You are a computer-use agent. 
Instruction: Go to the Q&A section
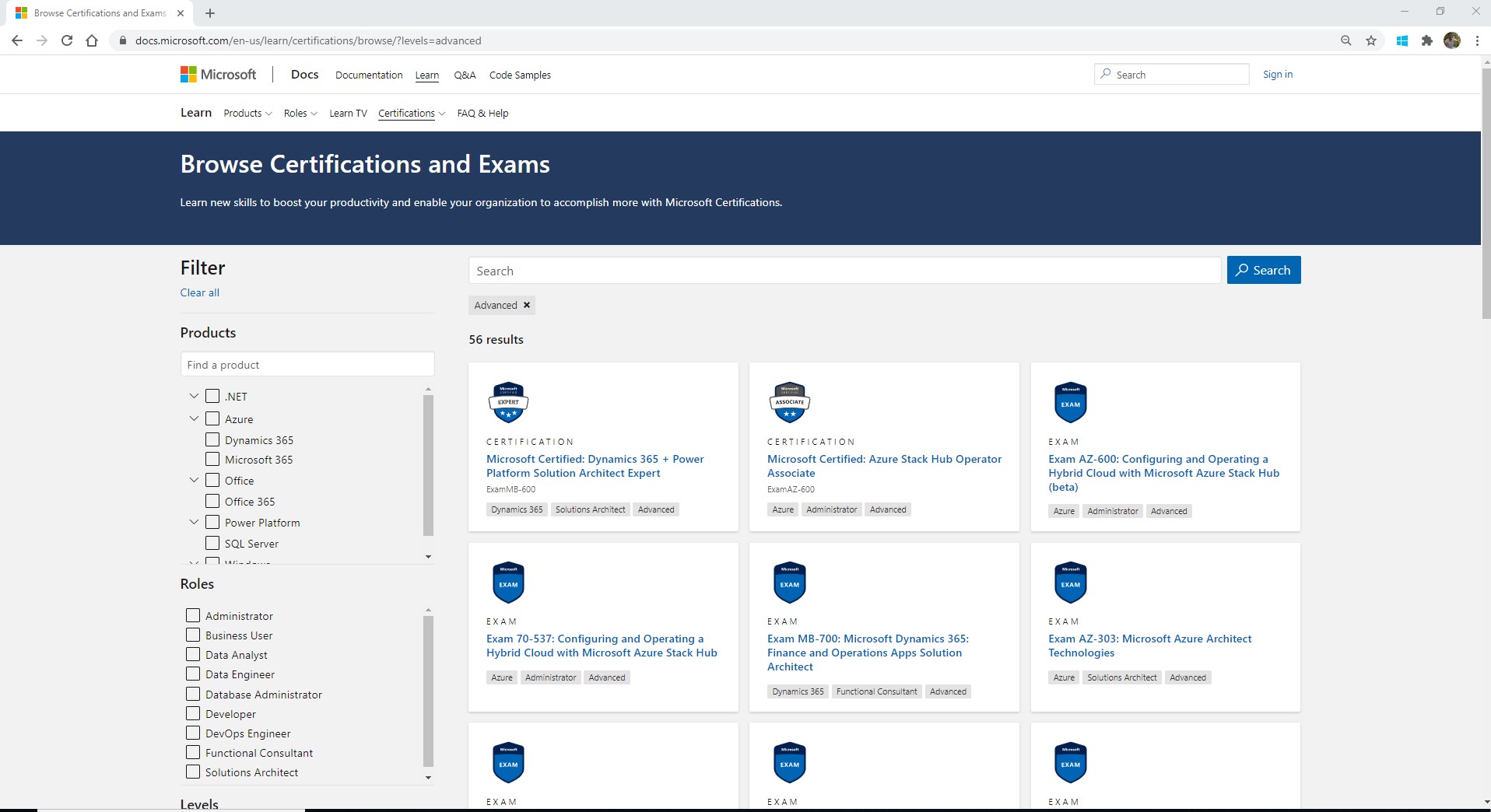click(x=465, y=75)
